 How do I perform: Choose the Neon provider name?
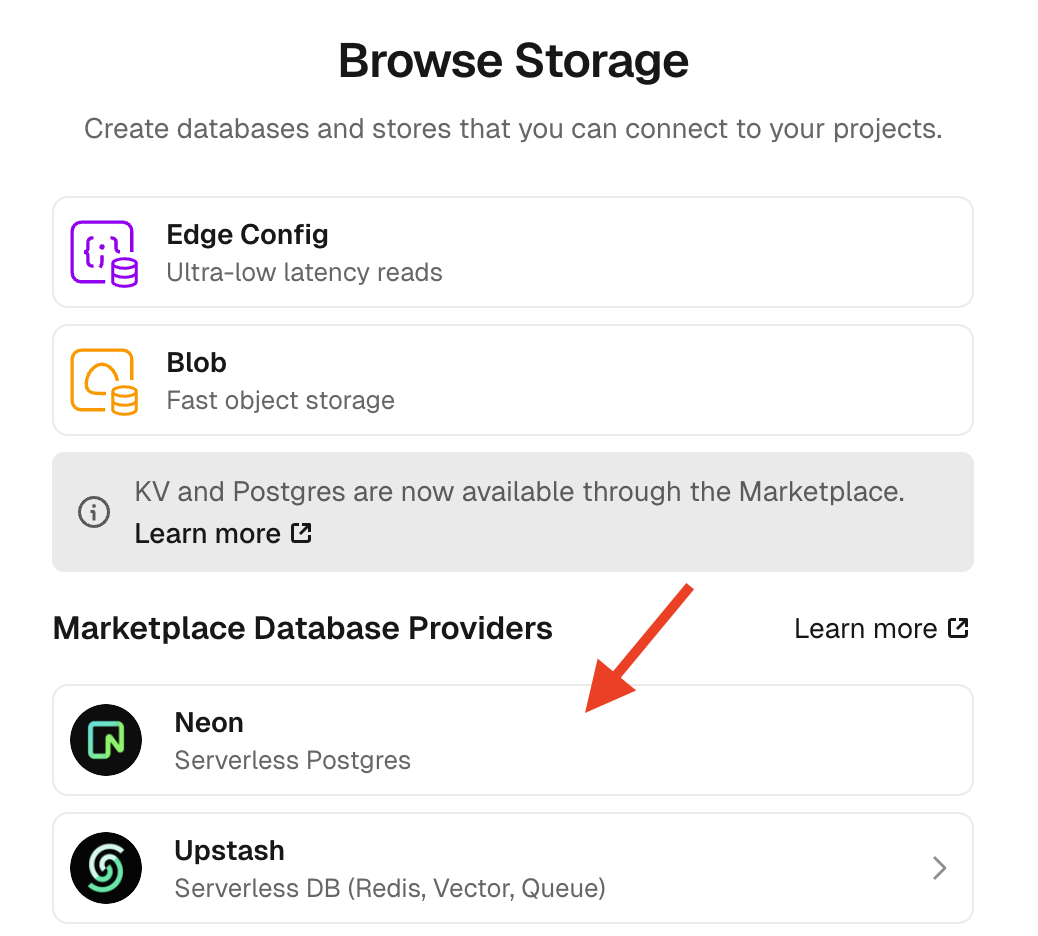point(209,722)
